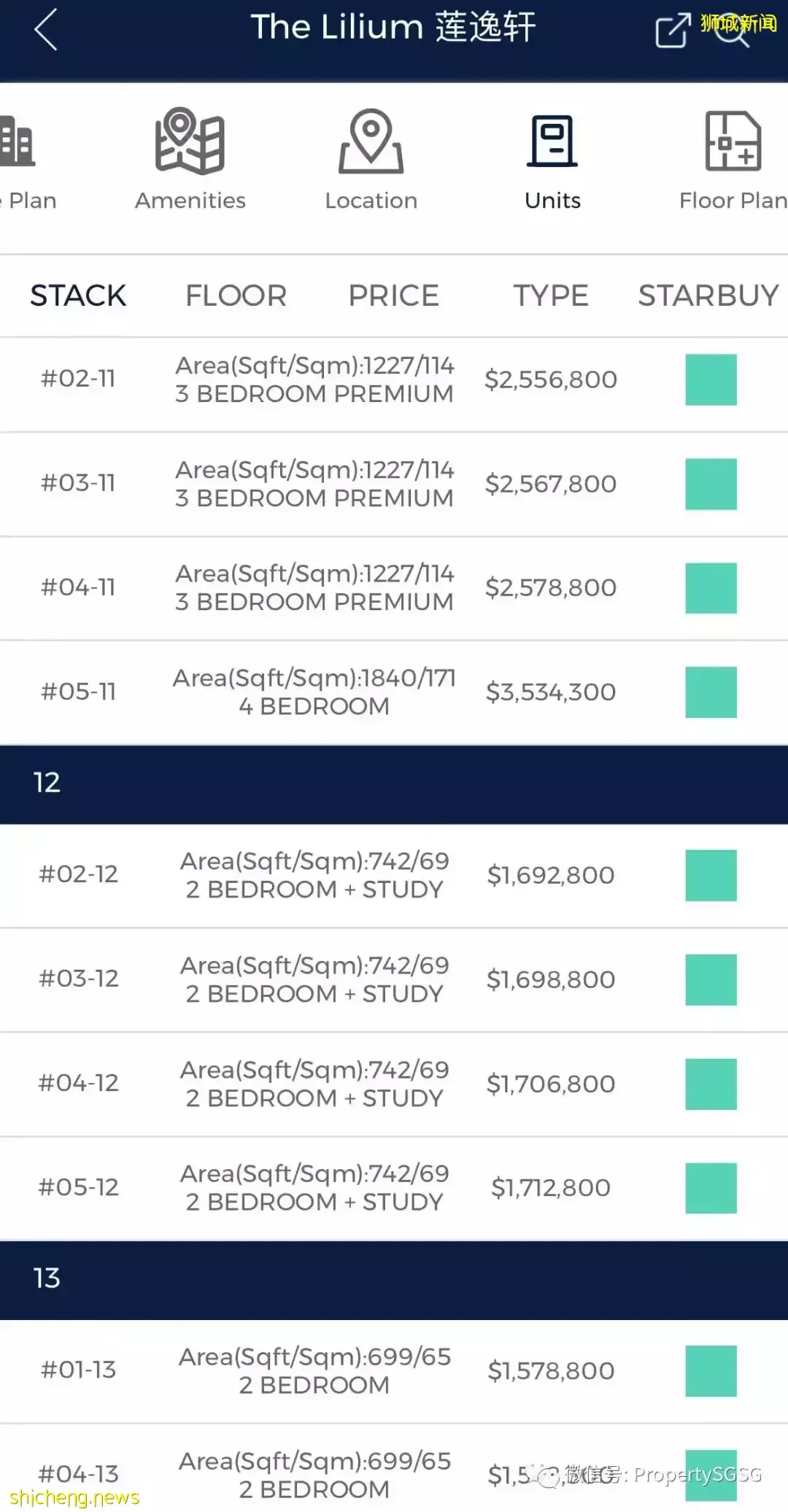This screenshot has height=1512, width=788.
Task: Tap the search icon in header
Action: tap(732, 32)
